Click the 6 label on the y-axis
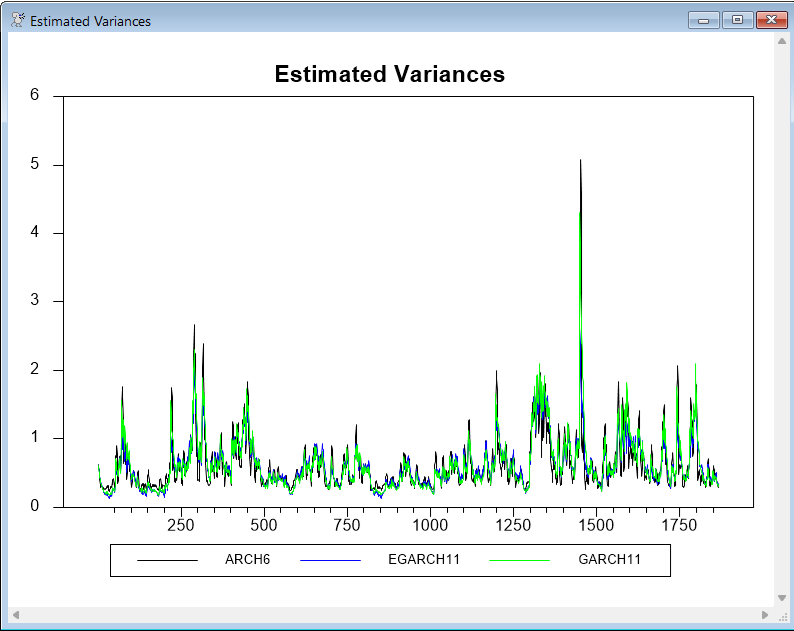 [x=34, y=96]
